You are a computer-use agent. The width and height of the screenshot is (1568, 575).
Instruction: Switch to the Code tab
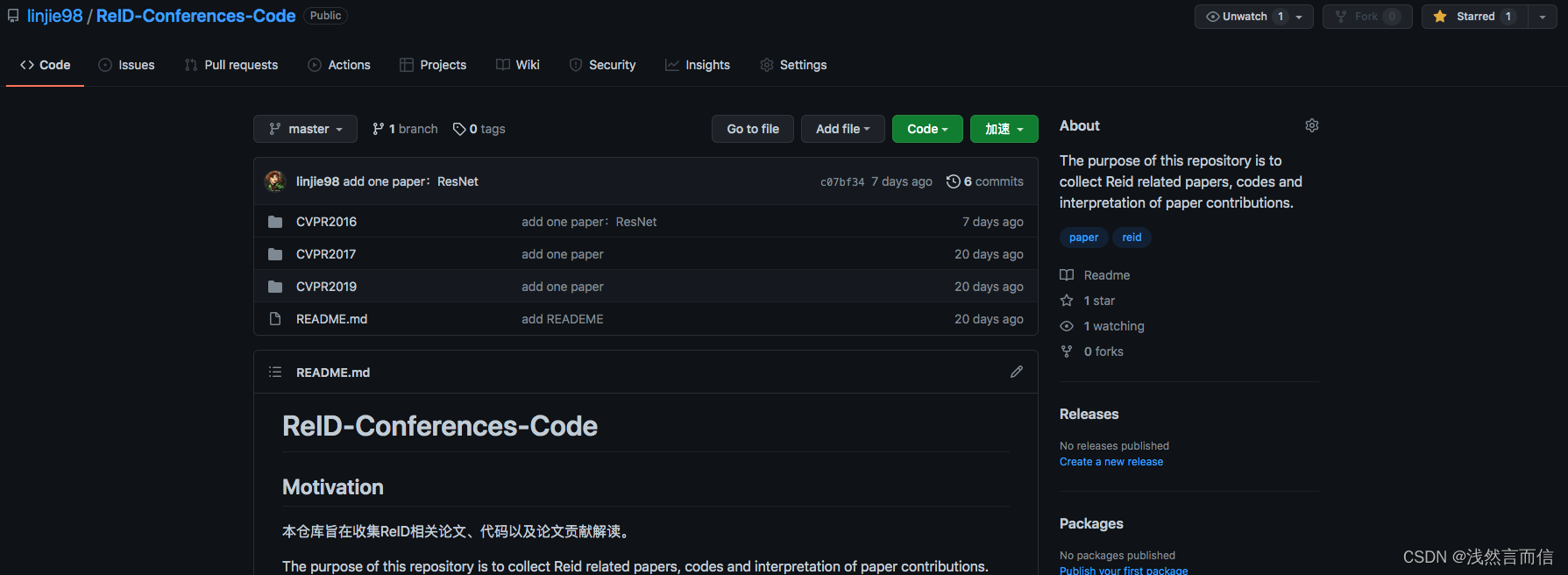(x=45, y=65)
